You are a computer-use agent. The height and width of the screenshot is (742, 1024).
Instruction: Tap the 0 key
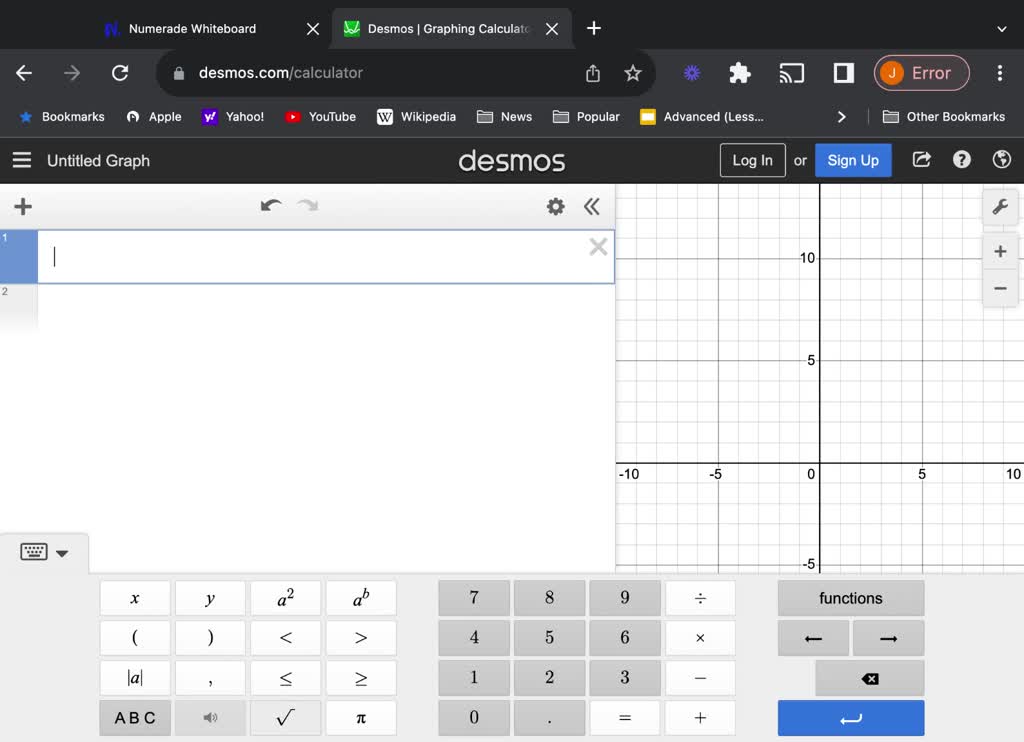point(473,718)
